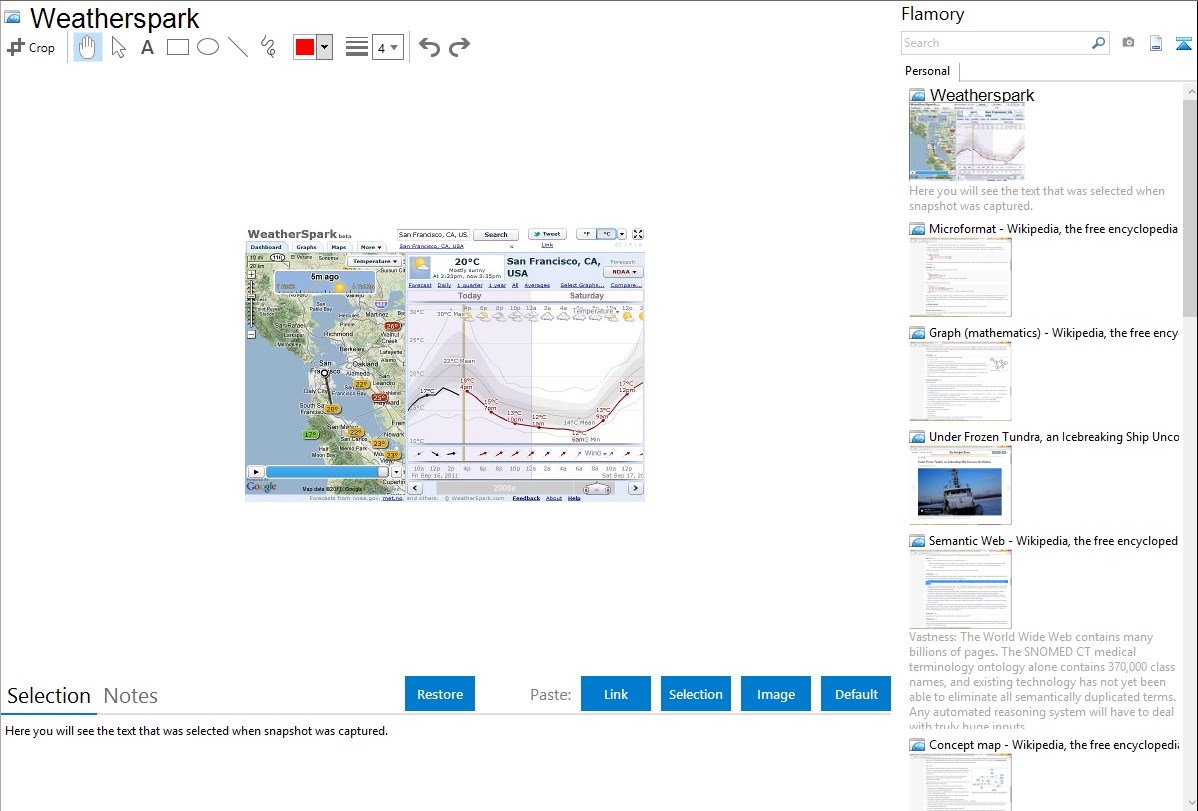Click the Under Frozen Tundra entry browser icon
1198x811 pixels.
(917, 437)
